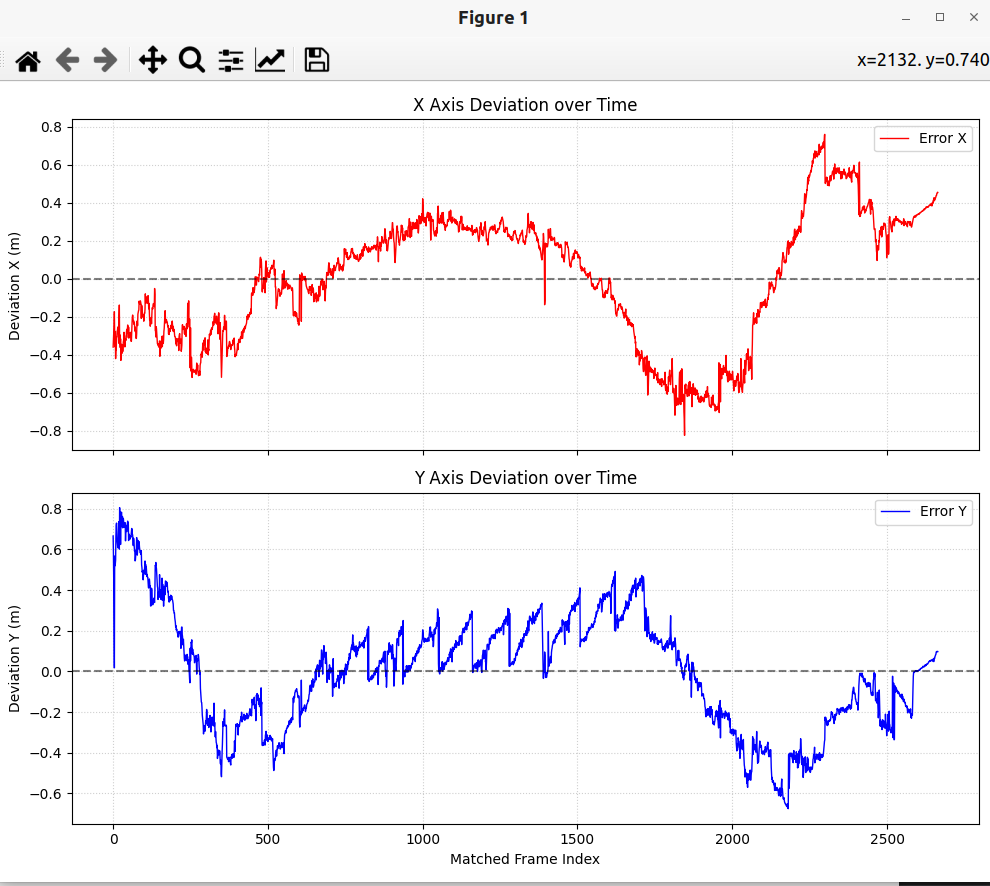Click the Figure 1 window title
This screenshot has width=990, height=886.
[x=493, y=18]
